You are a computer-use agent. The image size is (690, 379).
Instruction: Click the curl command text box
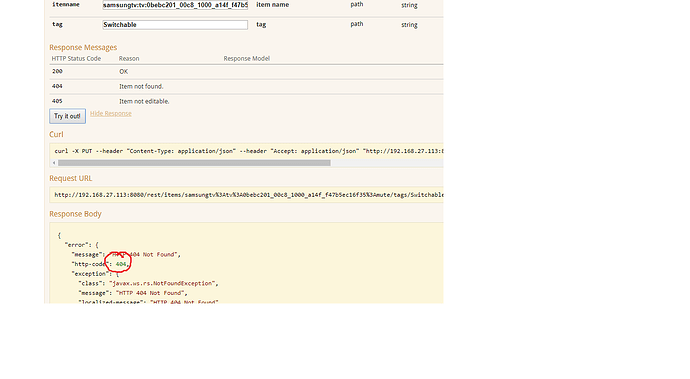coord(246,151)
